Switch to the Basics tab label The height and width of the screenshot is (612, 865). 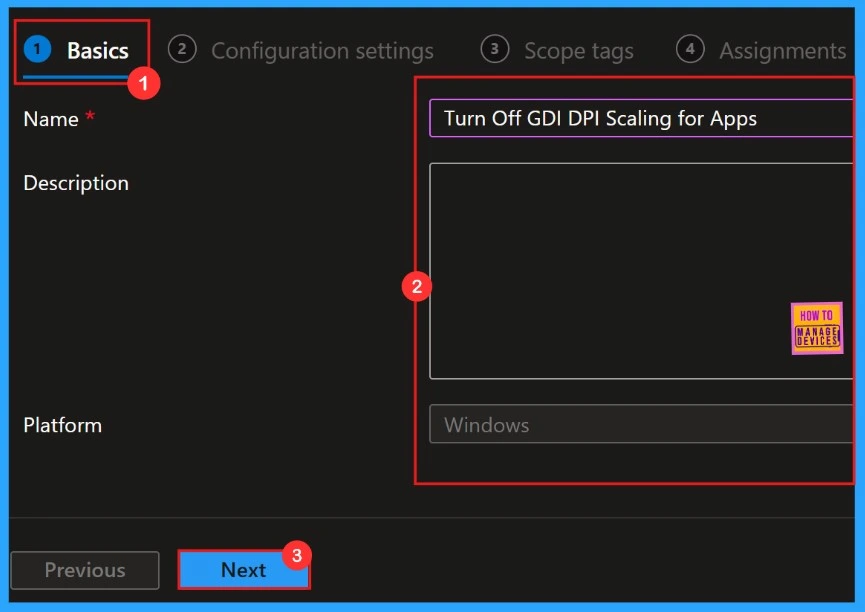(x=97, y=51)
